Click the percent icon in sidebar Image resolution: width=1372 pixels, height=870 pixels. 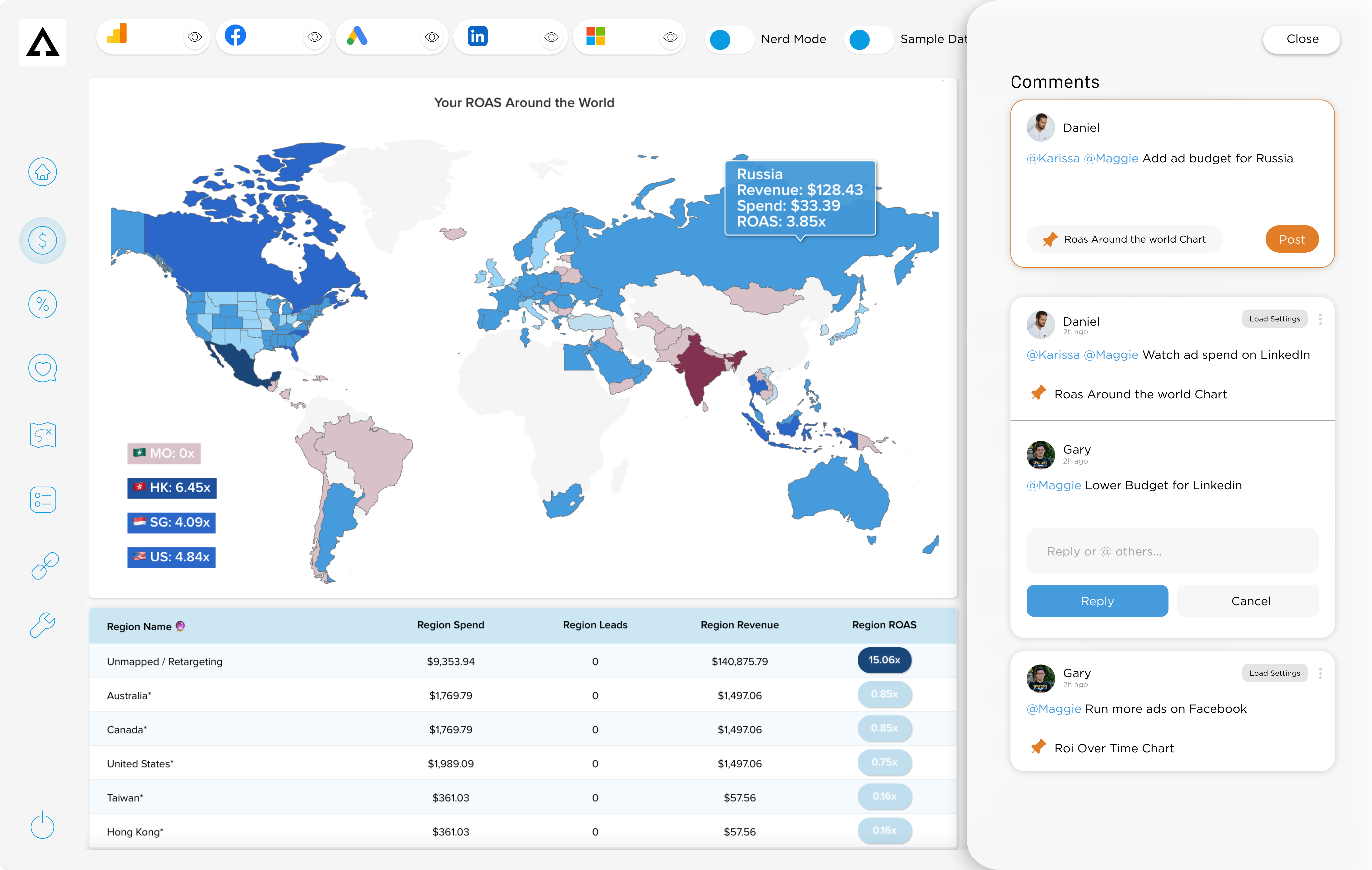pyautogui.click(x=43, y=304)
